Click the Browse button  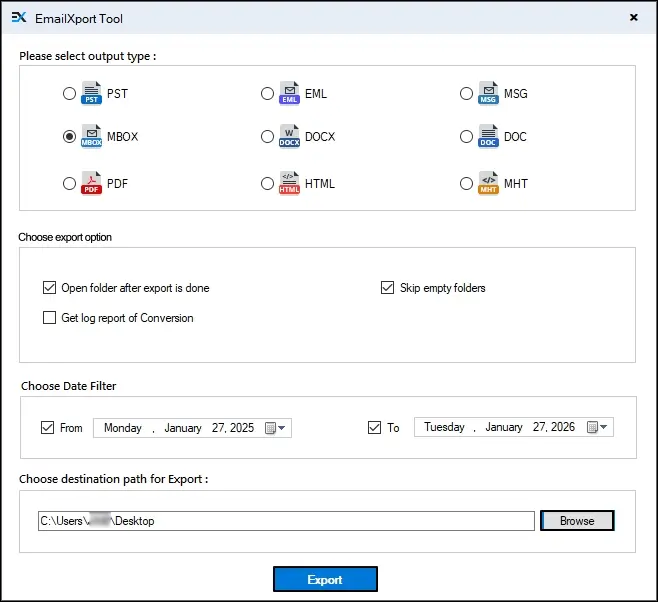coord(577,521)
